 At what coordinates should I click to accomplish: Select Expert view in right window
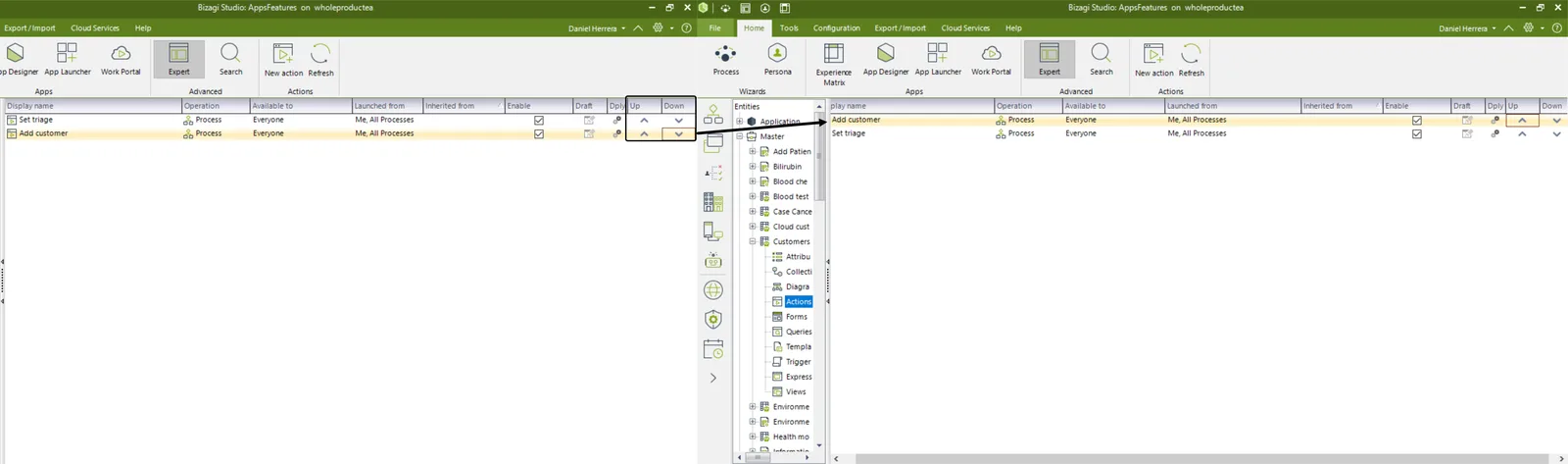(x=1050, y=60)
